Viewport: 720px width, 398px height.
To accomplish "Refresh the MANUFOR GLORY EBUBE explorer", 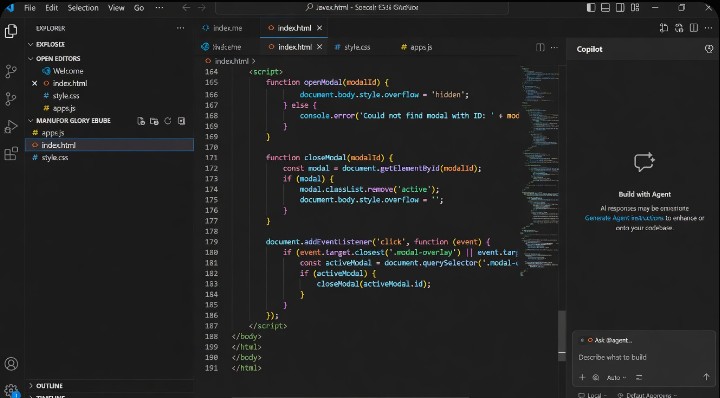I will pos(168,121).
